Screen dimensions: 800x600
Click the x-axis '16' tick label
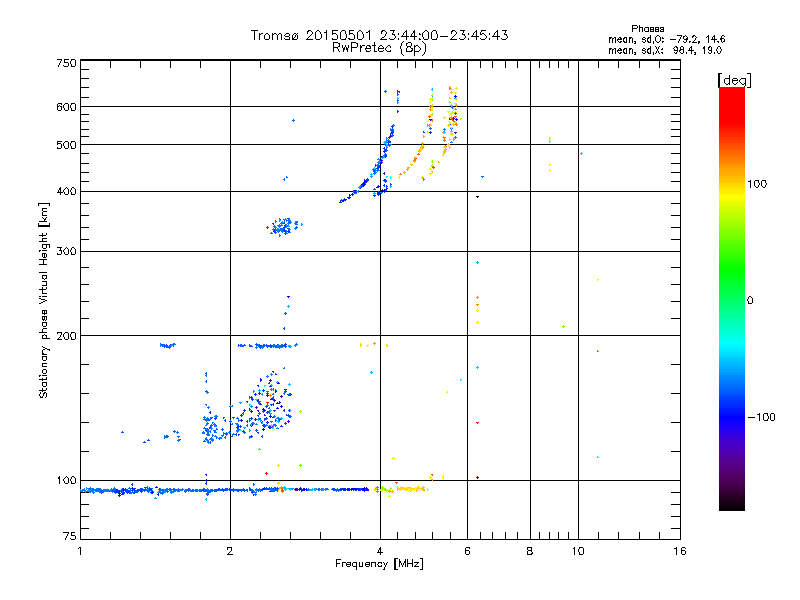[680, 551]
